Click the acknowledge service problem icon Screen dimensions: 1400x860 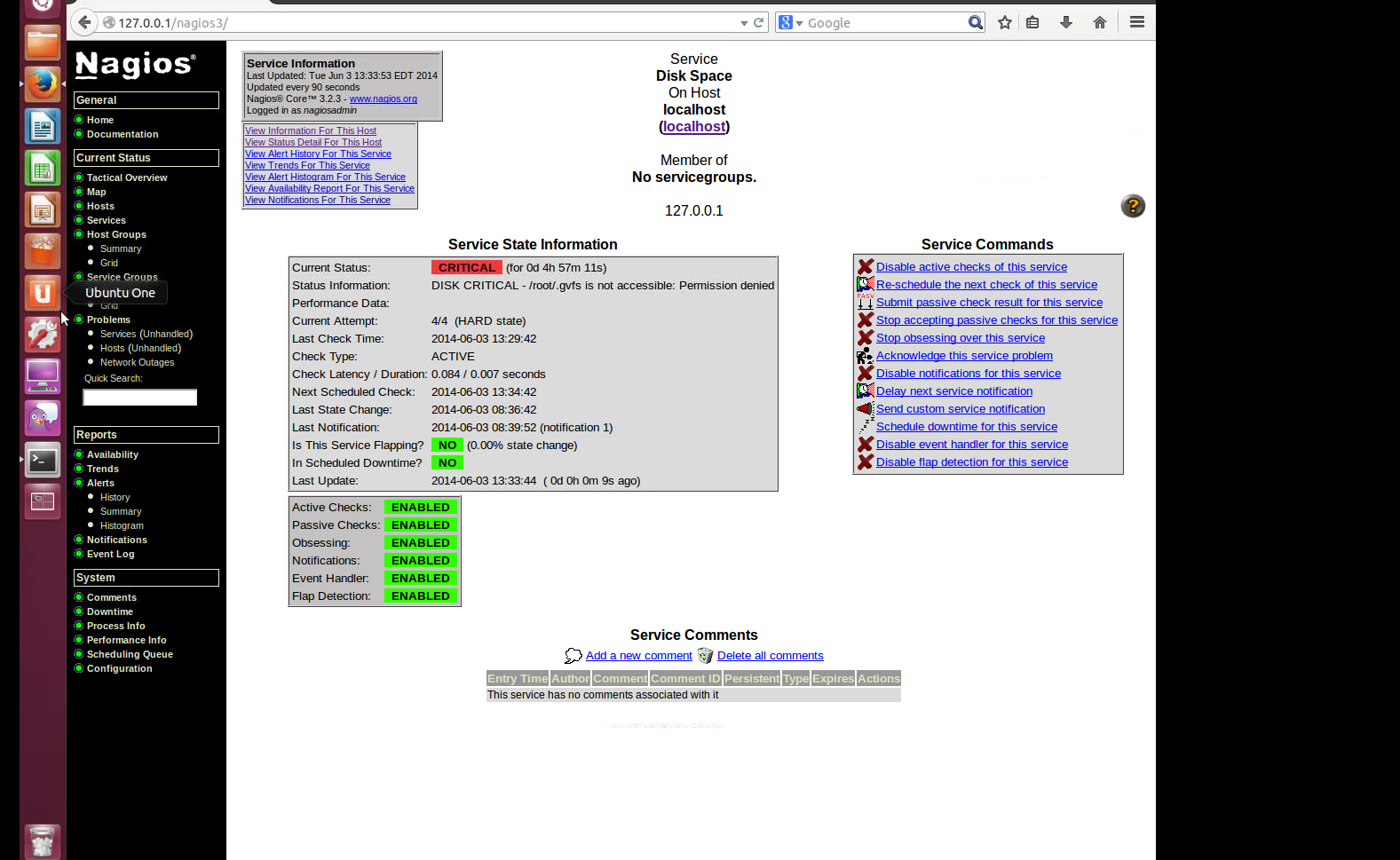coord(866,355)
